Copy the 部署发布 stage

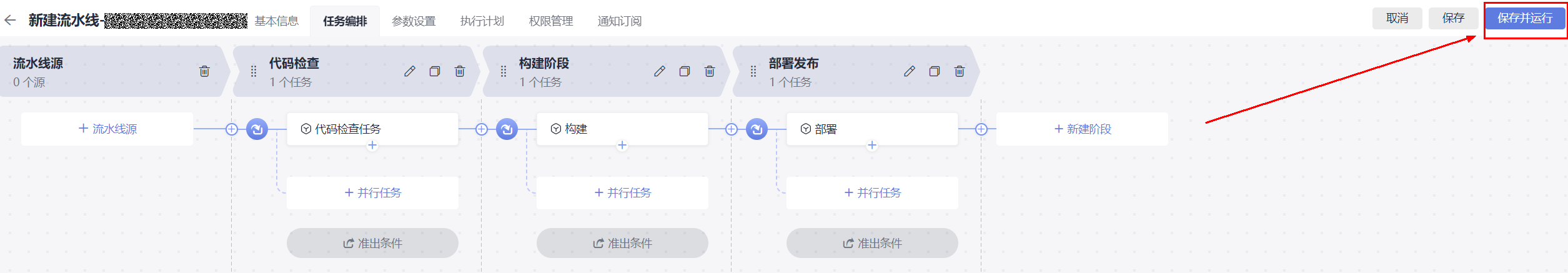tap(935, 71)
